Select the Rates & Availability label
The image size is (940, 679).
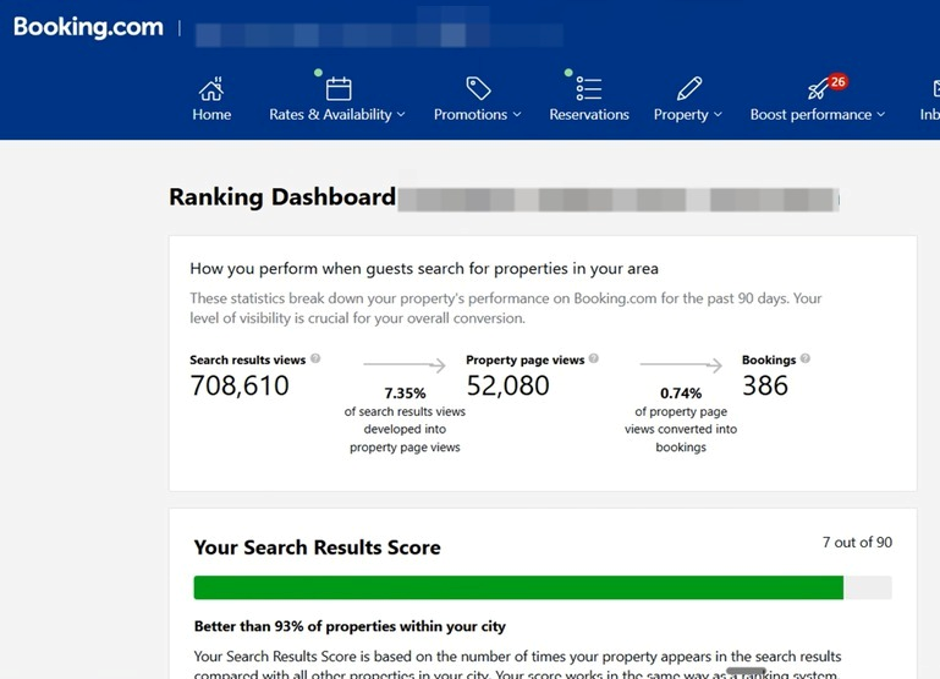coord(330,114)
